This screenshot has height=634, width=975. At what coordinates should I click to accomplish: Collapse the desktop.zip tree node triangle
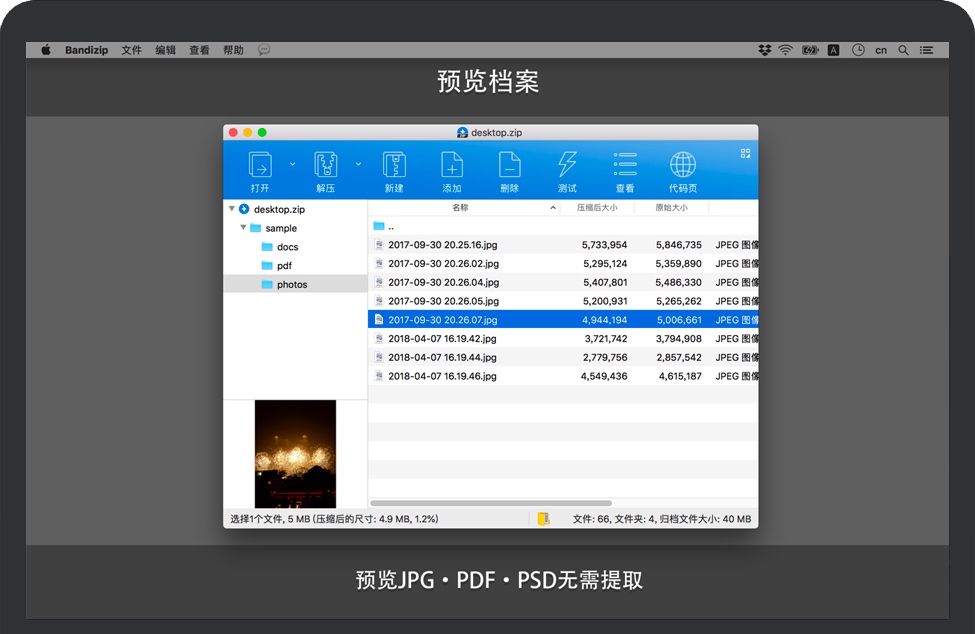232,209
